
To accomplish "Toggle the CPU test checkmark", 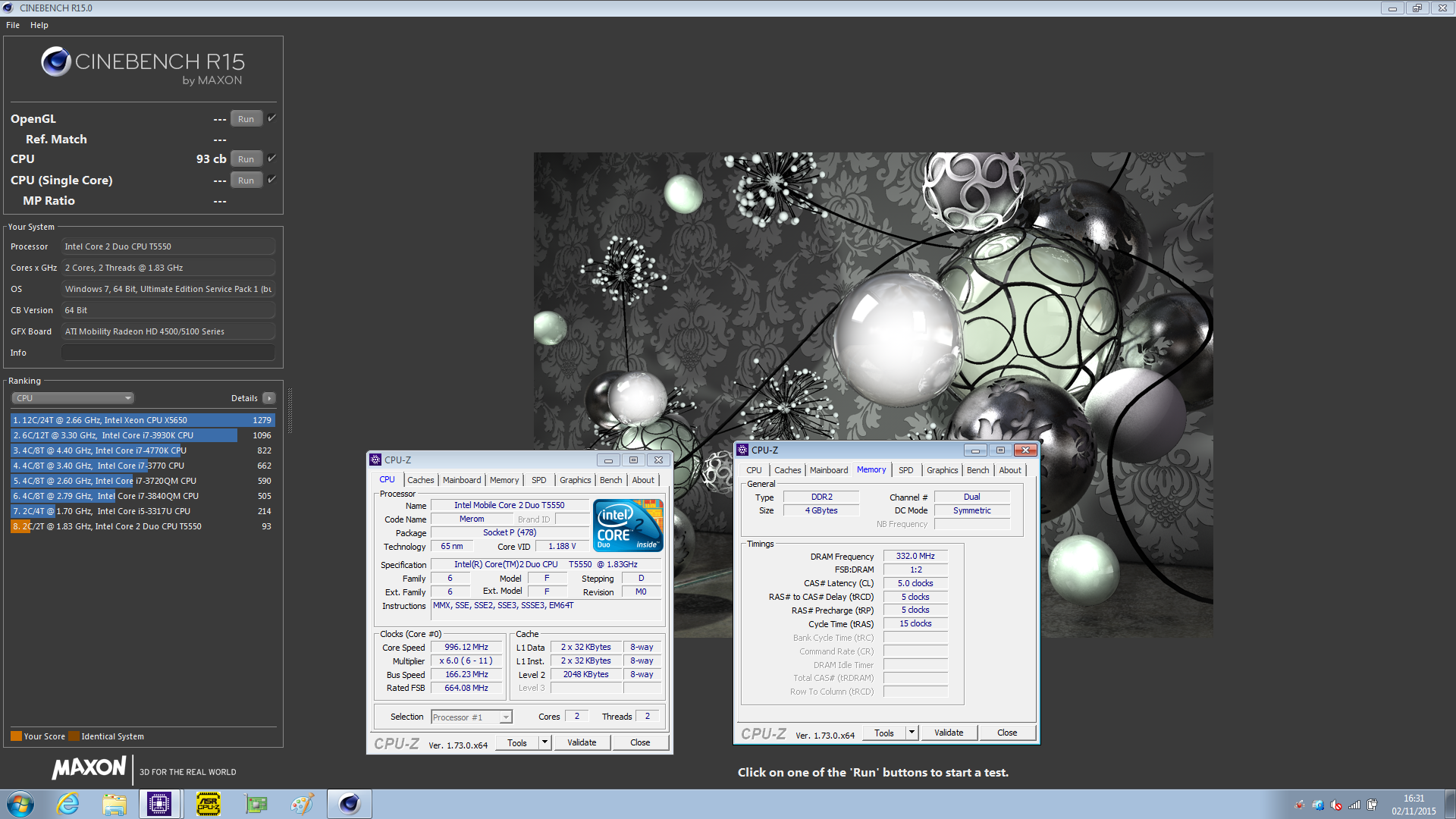I will point(272,158).
